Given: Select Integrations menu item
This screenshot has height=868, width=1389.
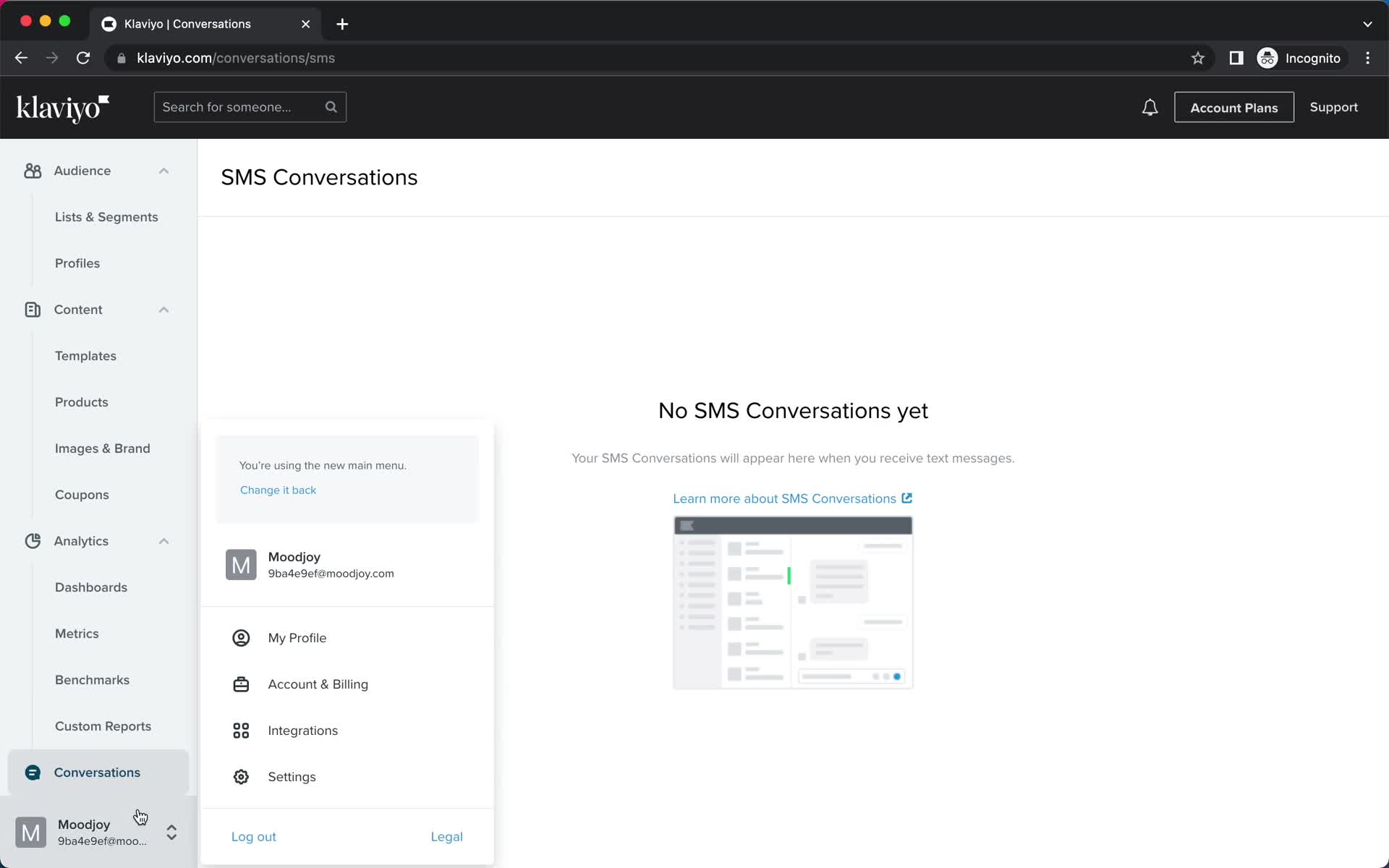Looking at the screenshot, I should [347, 731].
